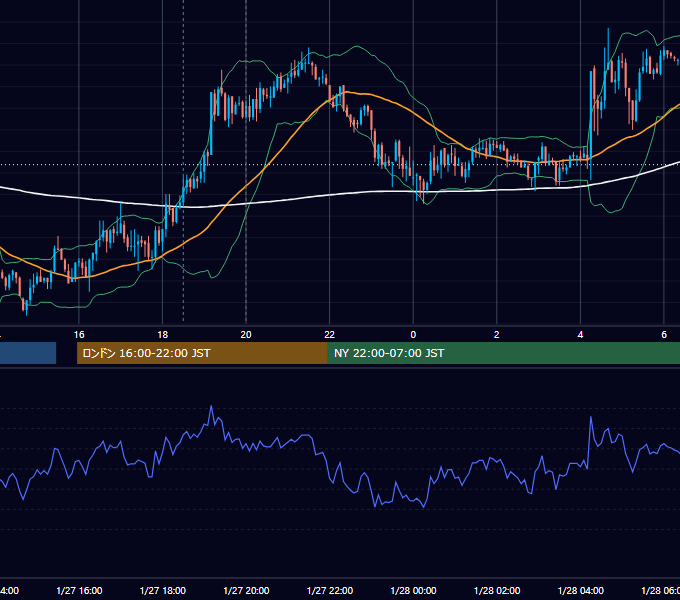Click the ロンドン 16:00-22:00 JST session bar
The height and width of the screenshot is (600, 680).
point(202,353)
